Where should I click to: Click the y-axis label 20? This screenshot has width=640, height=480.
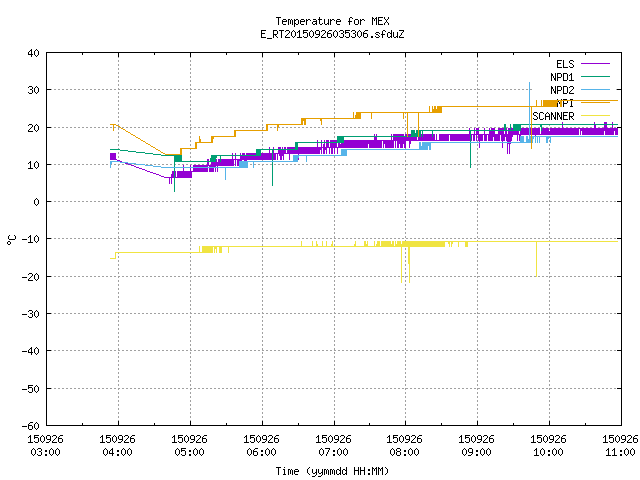(x=33, y=128)
